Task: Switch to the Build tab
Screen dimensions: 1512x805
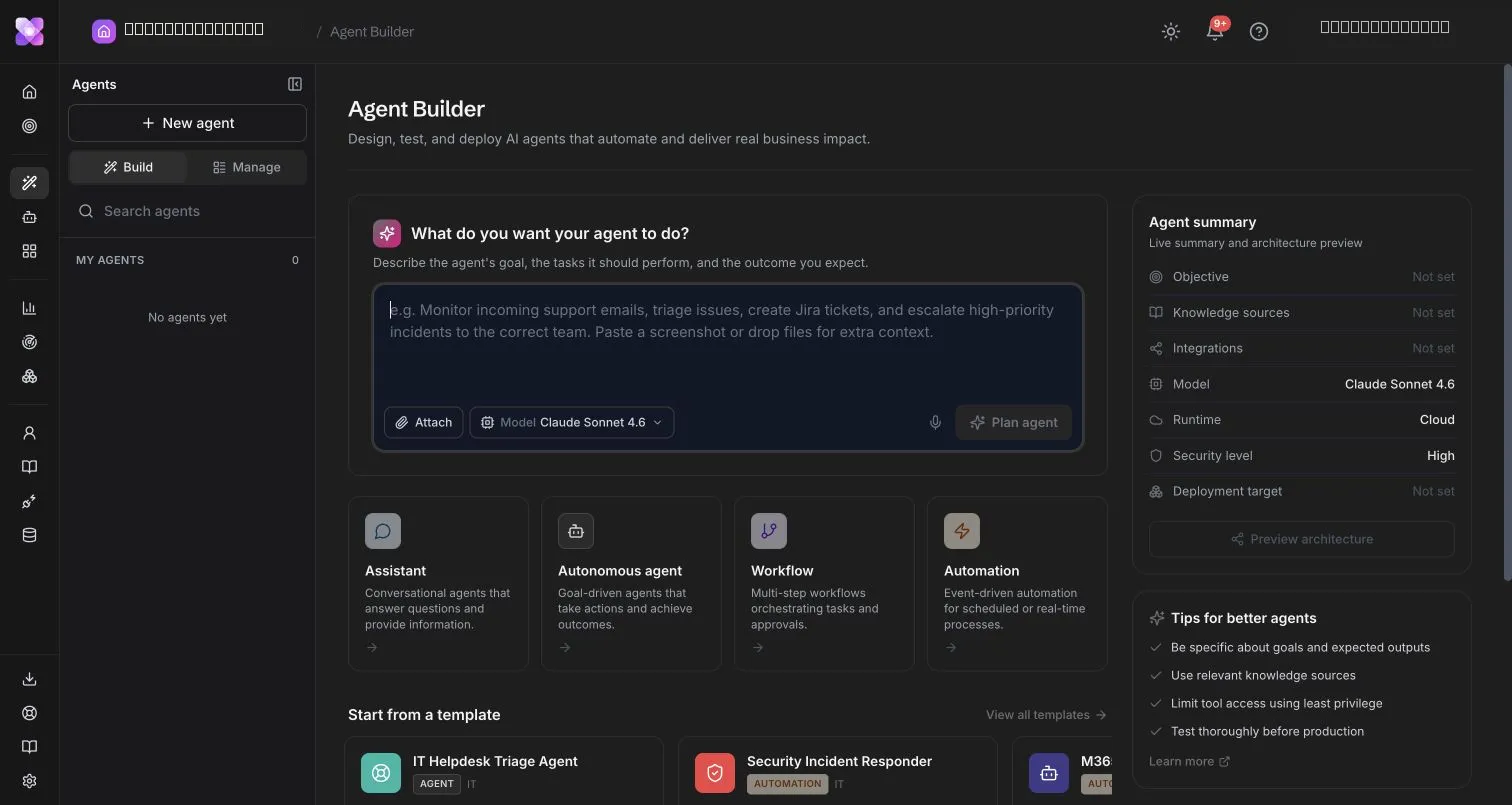Action: tap(128, 167)
